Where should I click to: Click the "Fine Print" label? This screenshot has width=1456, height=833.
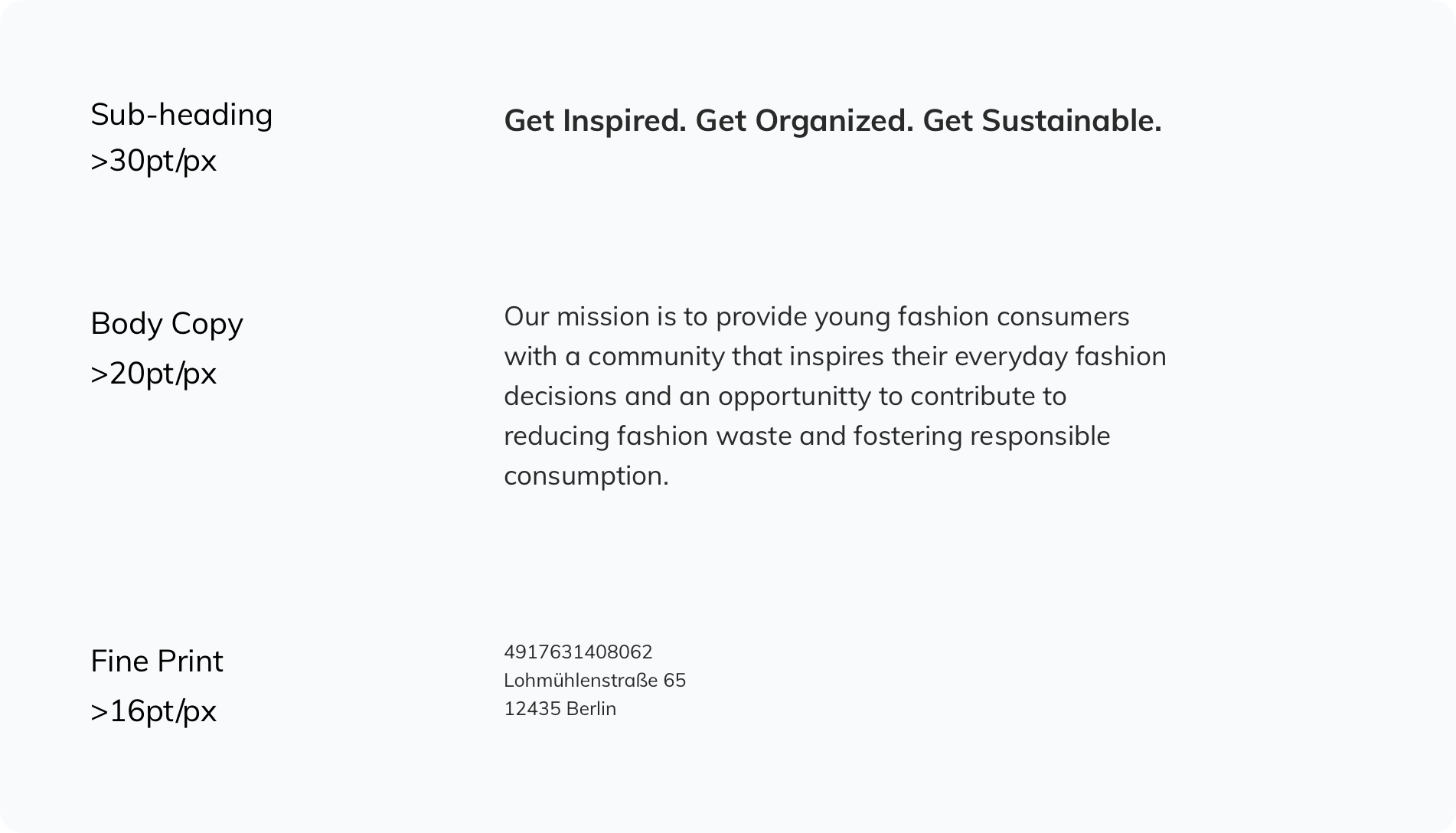tap(157, 661)
